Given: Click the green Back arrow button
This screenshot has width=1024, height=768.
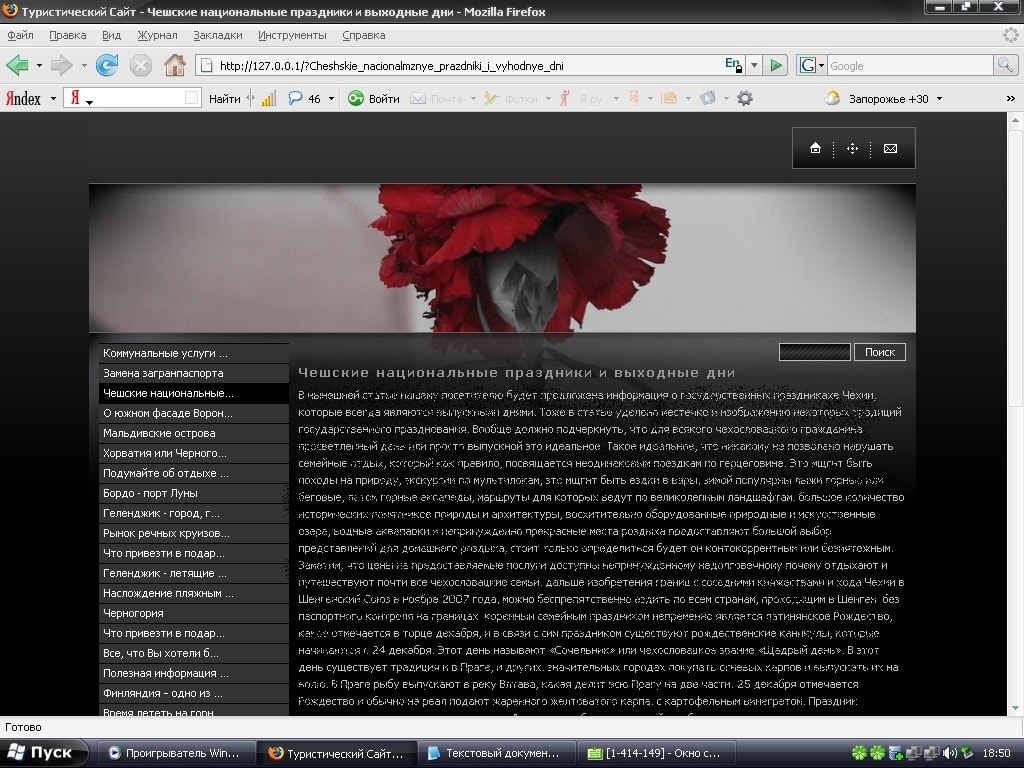Looking at the screenshot, I should click(x=17, y=65).
